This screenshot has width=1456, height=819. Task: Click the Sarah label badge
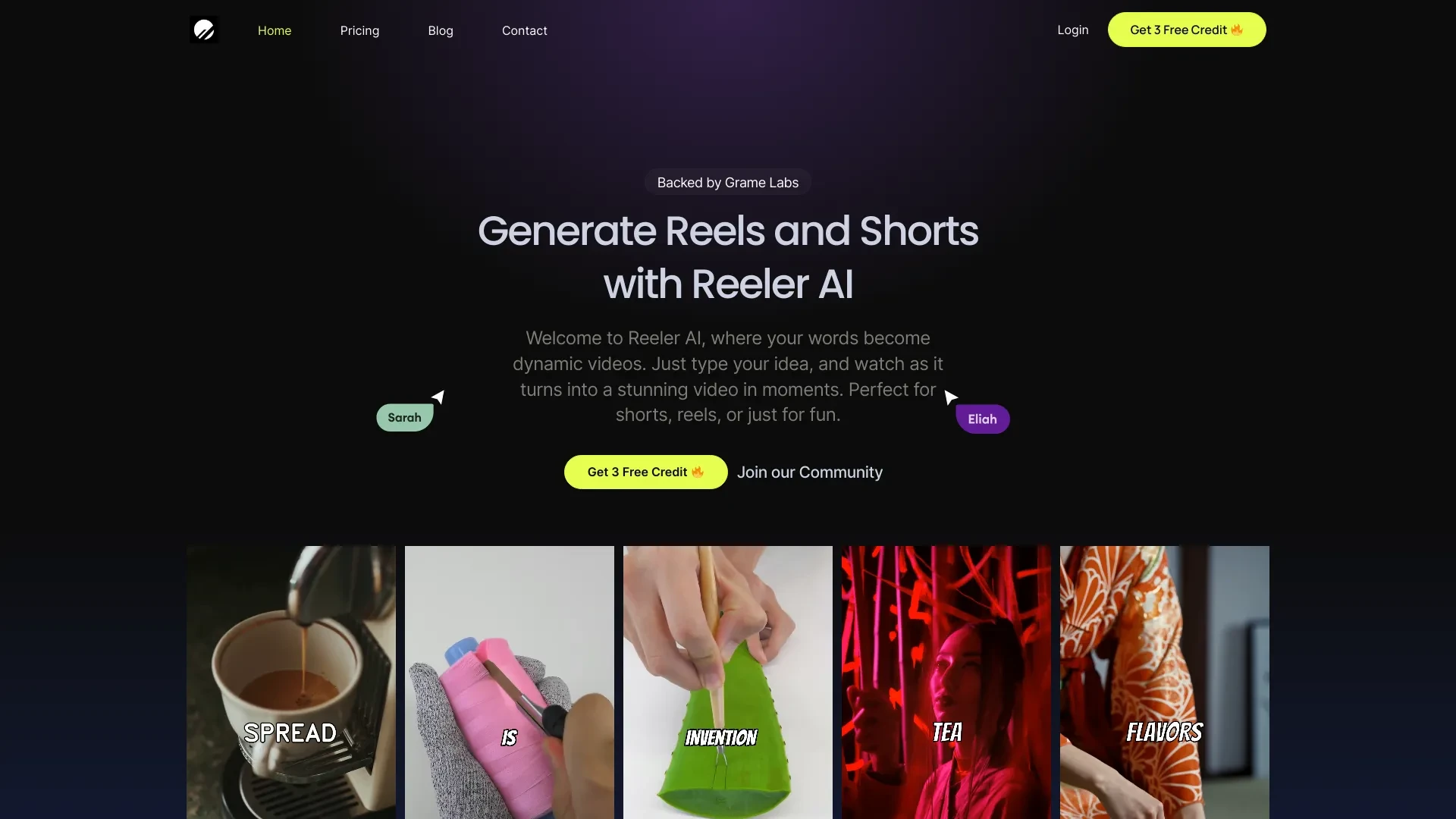[404, 417]
